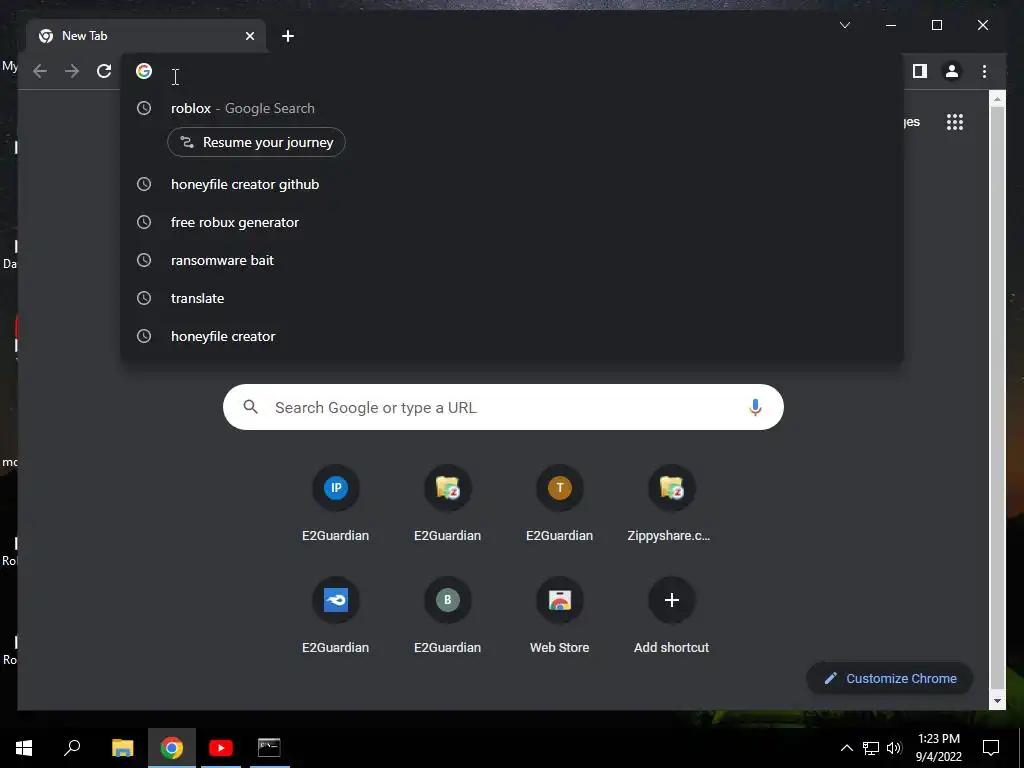The width and height of the screenshot is (1024, 768).
Task: Click the Search Google or type a URL box
Action: (503, 408)
